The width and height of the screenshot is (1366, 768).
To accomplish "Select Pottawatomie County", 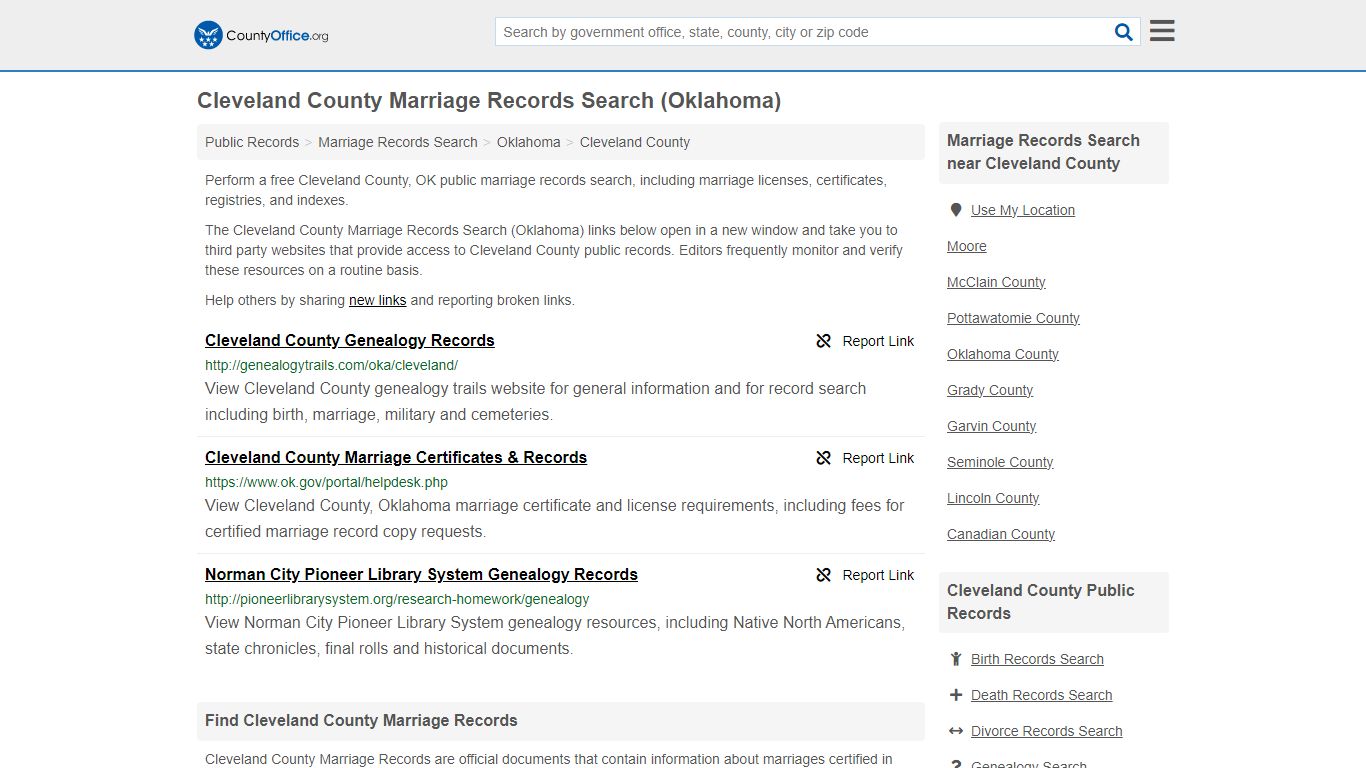I will pyautogui.click(x=1013, y=318).
